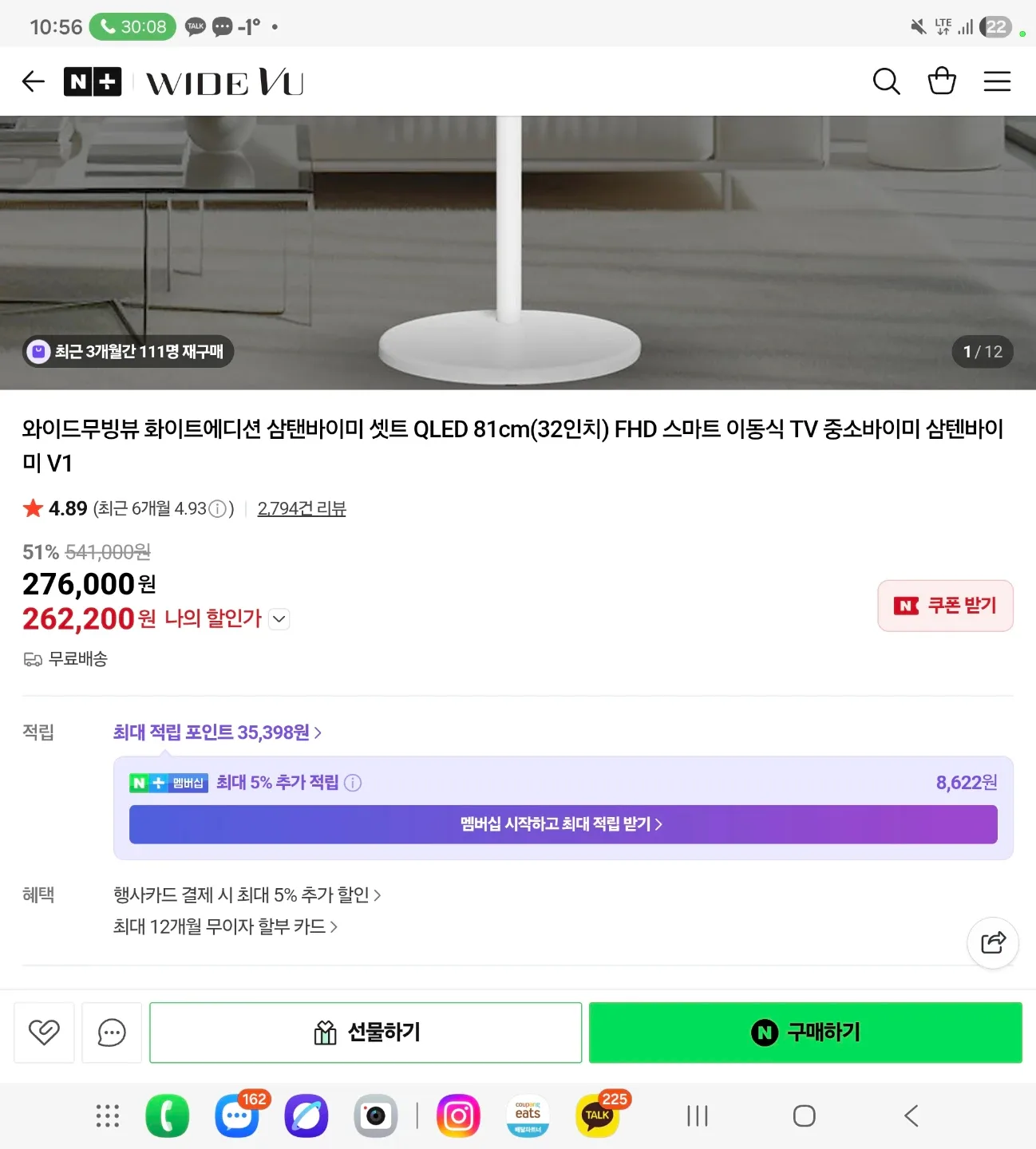This screenshot has height=1149, width=1036.
Task: Open the search magnifier icon
Action: (886, 81)
